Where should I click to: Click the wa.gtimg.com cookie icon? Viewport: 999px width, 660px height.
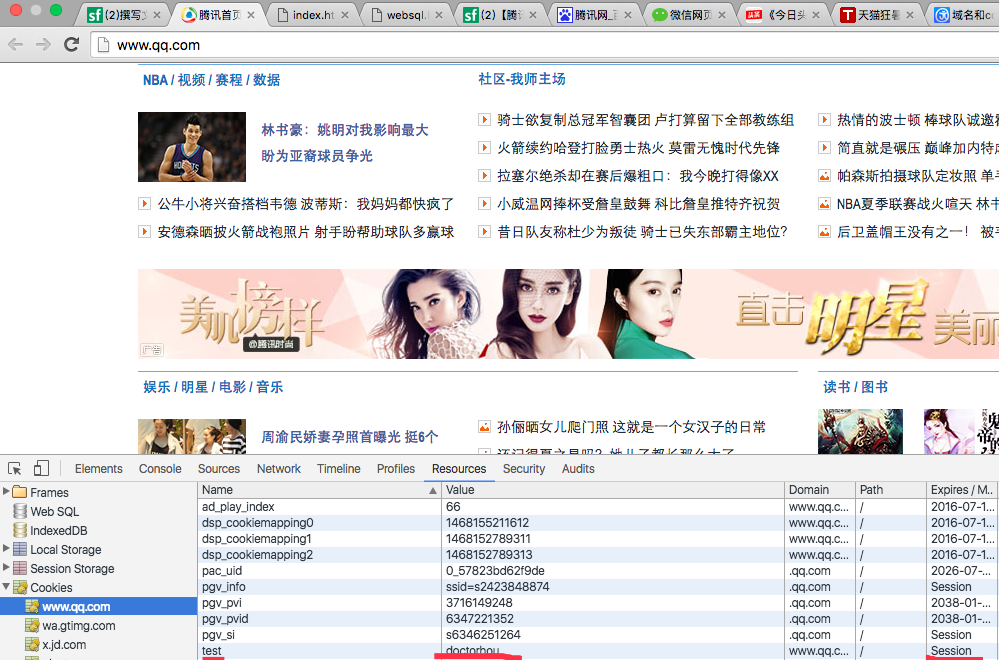tap(32, 625)
